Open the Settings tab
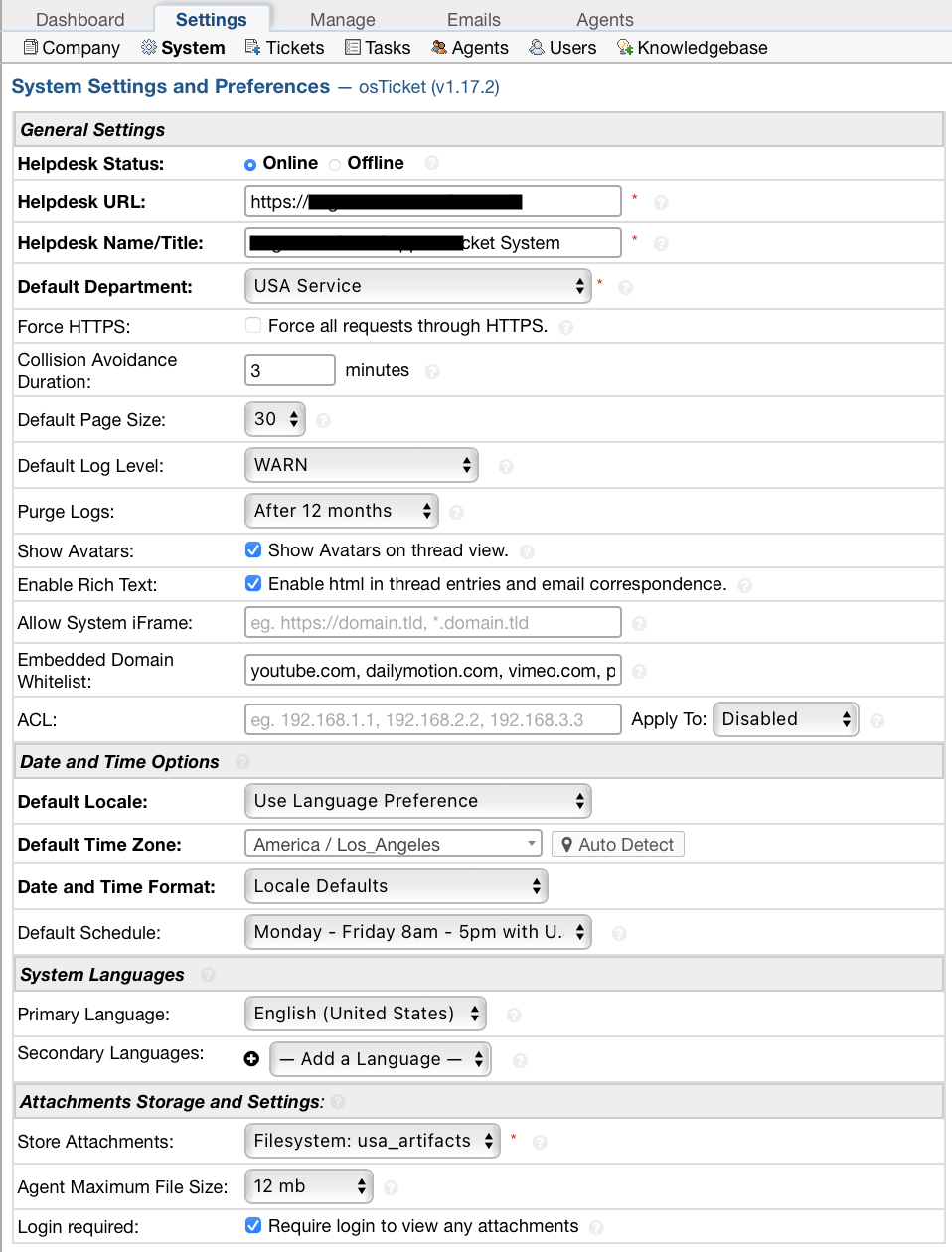The height and width of the screenshot is (1252, 952). pyautogui.click(x=212, y=20)
